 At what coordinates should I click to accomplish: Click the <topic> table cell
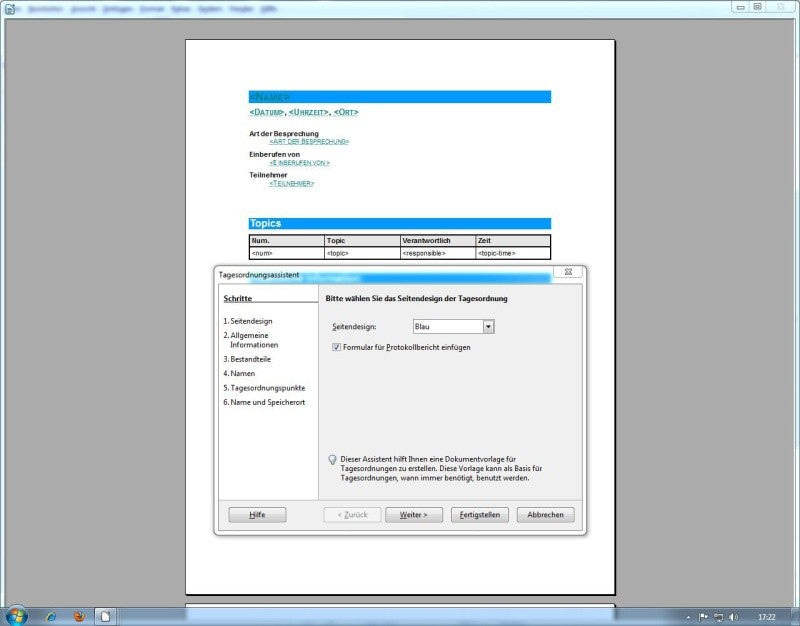click(x=362, y=253)
